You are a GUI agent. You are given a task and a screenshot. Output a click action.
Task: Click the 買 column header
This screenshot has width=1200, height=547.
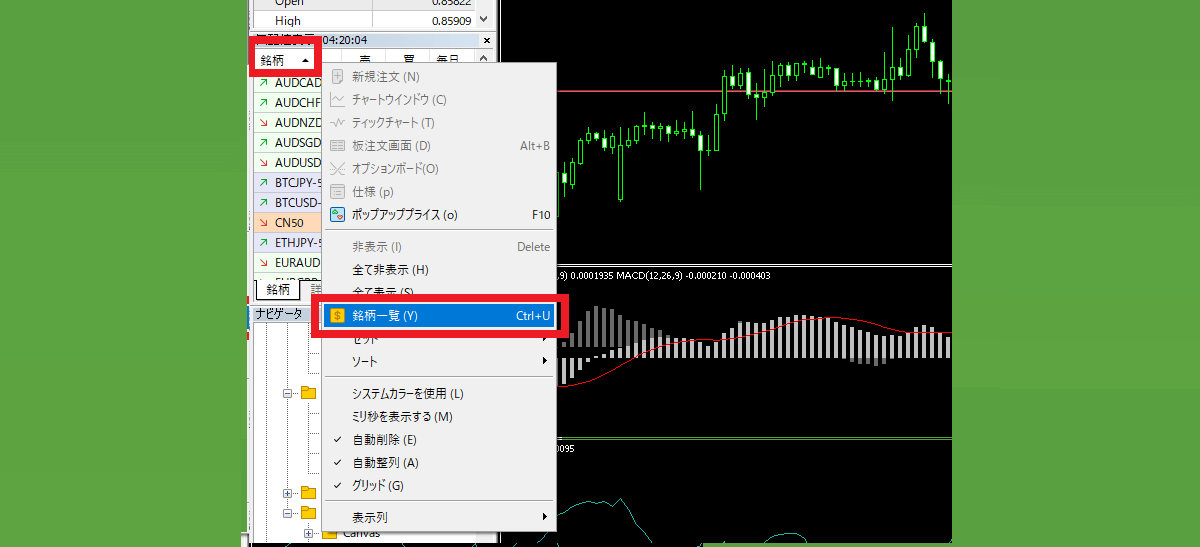click(x=409, y=60)
